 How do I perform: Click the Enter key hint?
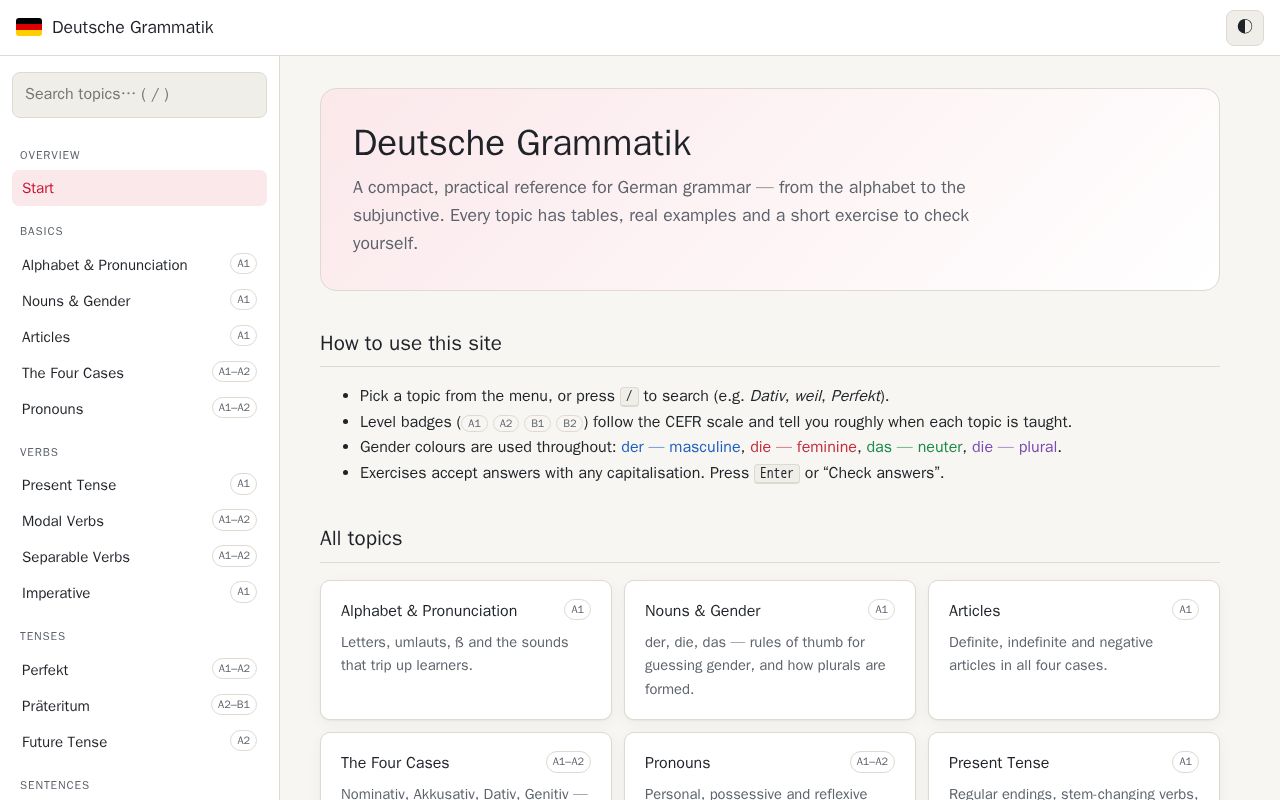click(777, 473)
